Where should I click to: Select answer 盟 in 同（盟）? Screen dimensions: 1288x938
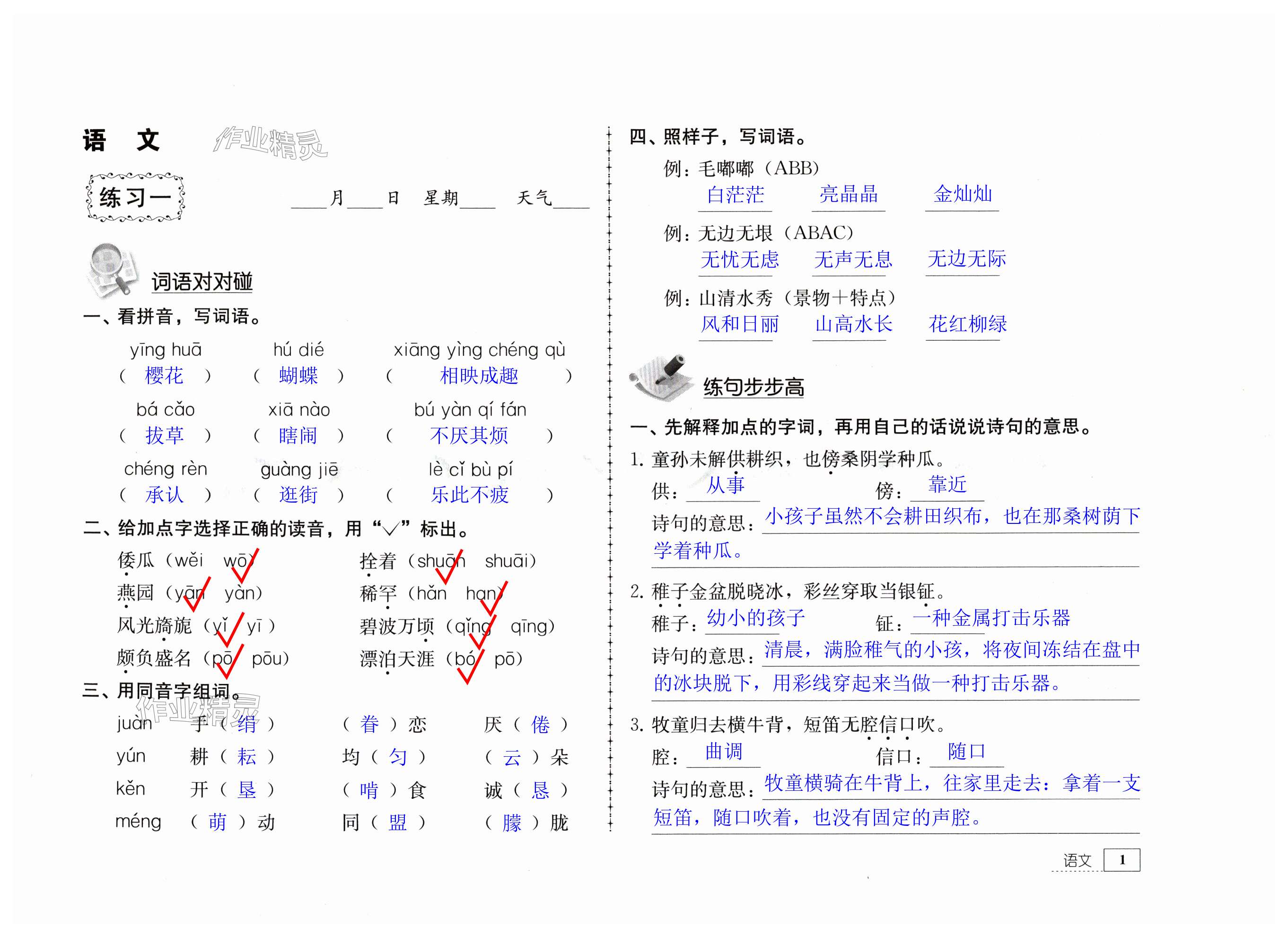coord(397,822)
